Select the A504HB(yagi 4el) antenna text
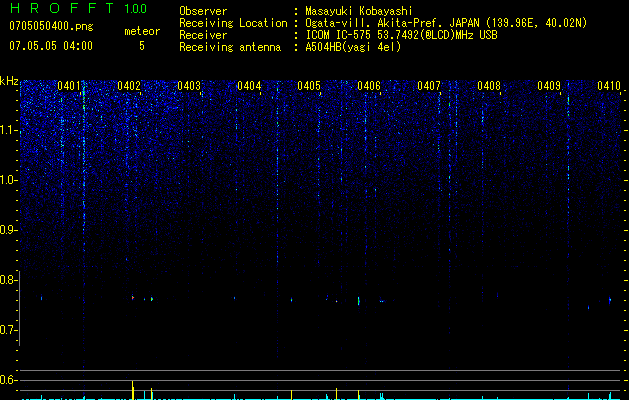This screenshot has height=400, width=629. (353, 47)
